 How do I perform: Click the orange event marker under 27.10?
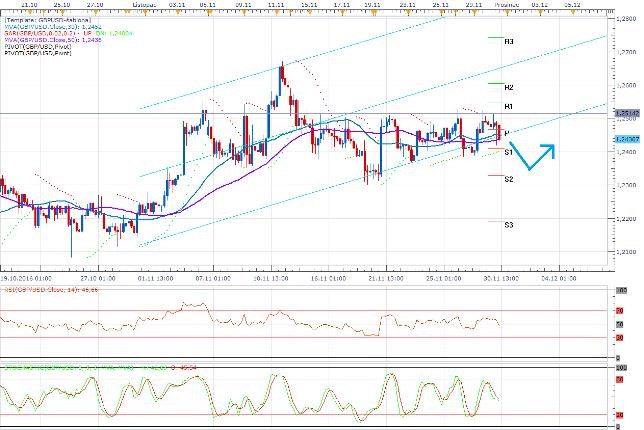pos(95,13)
